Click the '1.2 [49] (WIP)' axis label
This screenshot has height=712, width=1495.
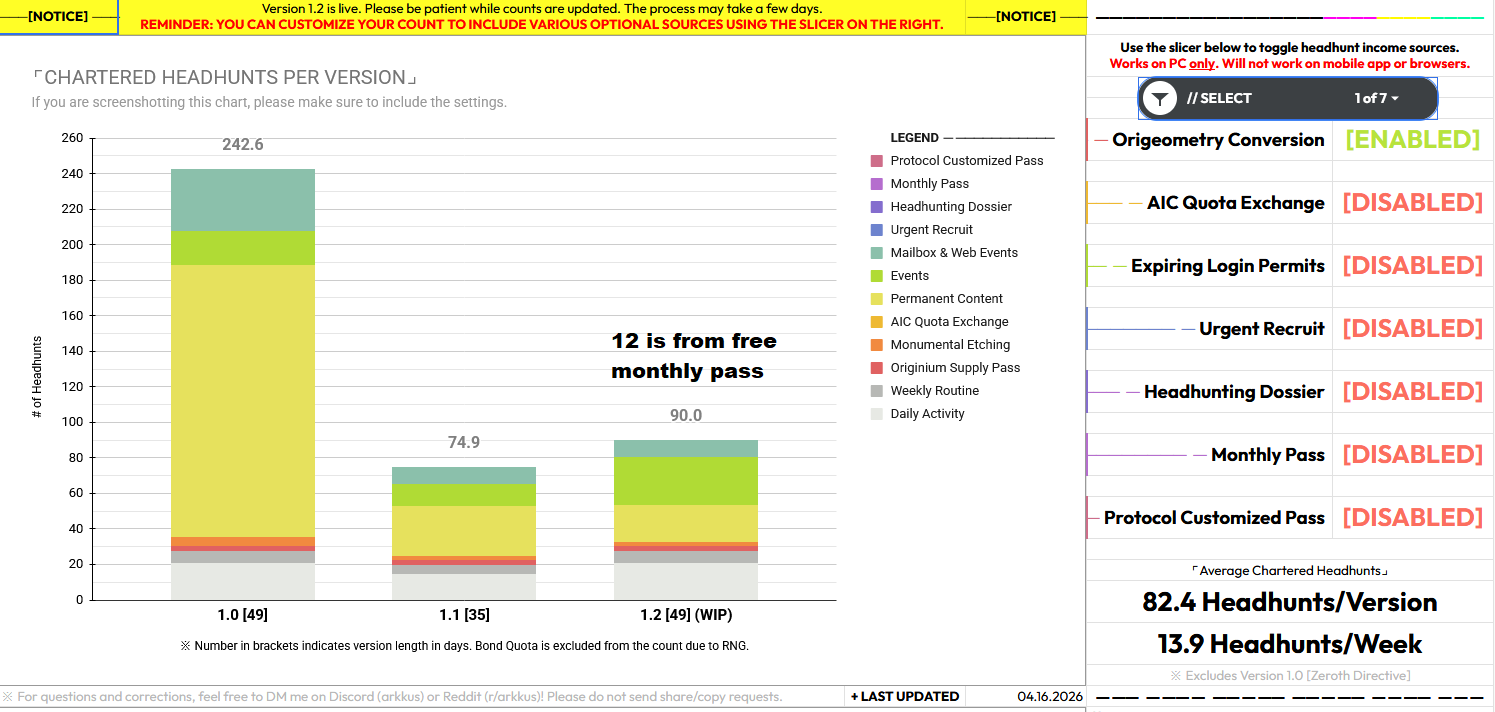[x=686, y=614]
